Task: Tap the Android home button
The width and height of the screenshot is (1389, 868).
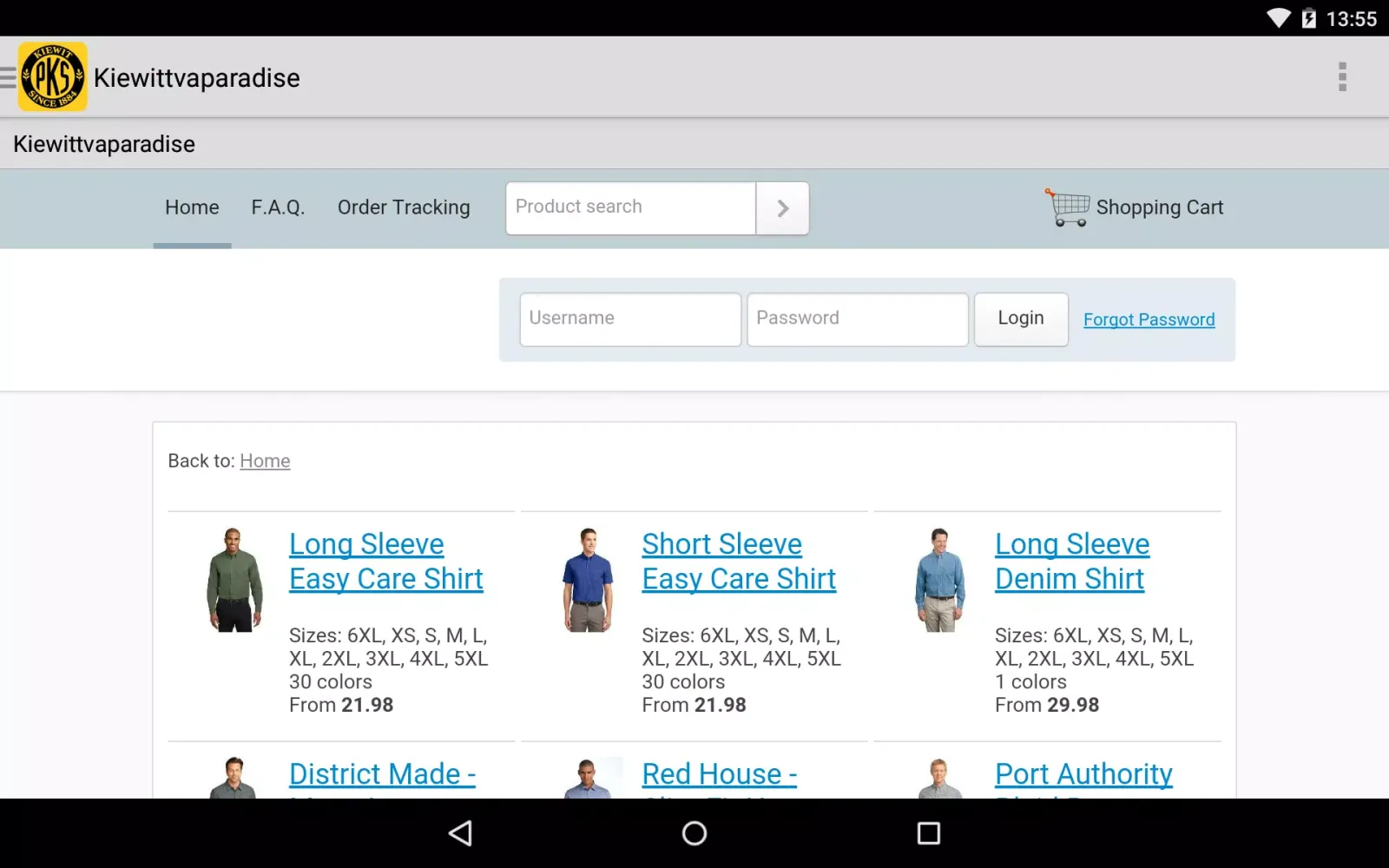Action: [694, 833]
